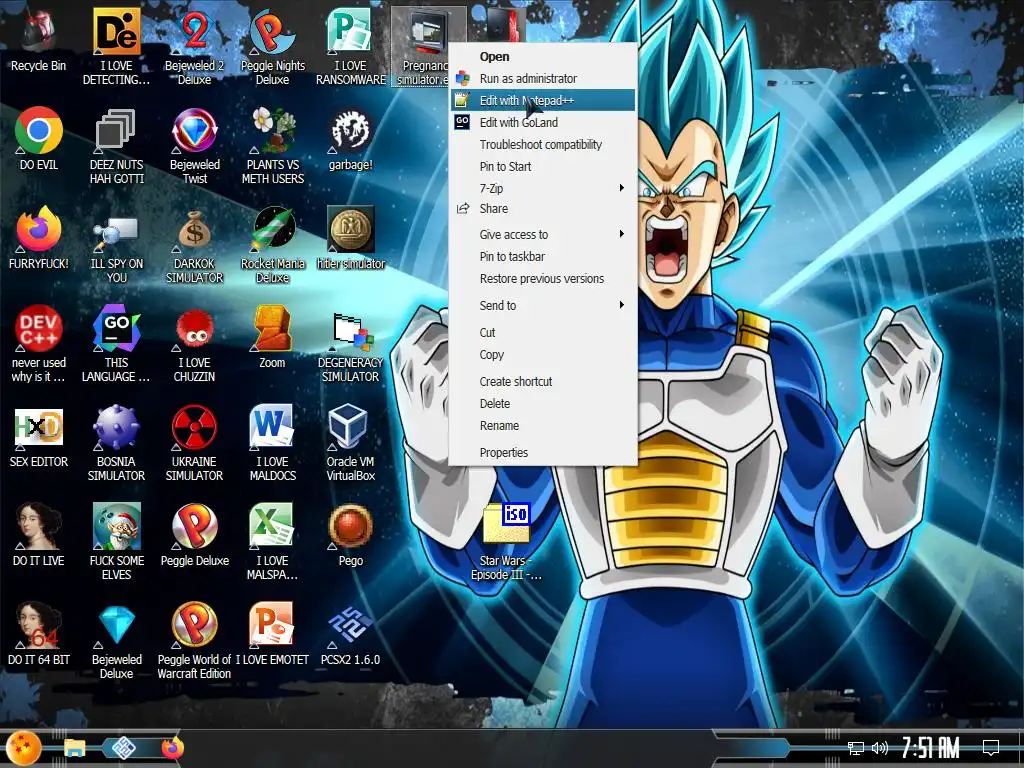Select the I LOVE MALSPA Excel icon

[x=272, y=541]
